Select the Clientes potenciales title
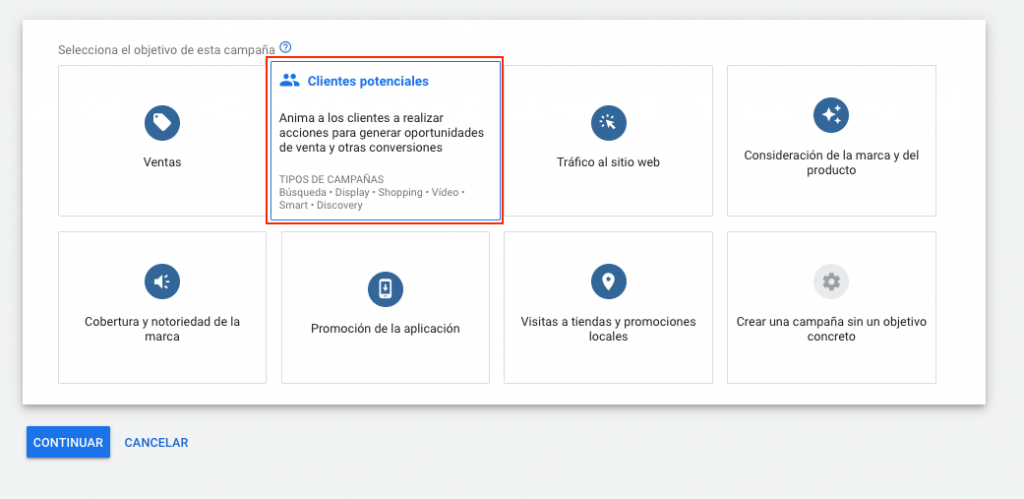This screenshot has width=1024, height=499. click(x=368, y=81)
